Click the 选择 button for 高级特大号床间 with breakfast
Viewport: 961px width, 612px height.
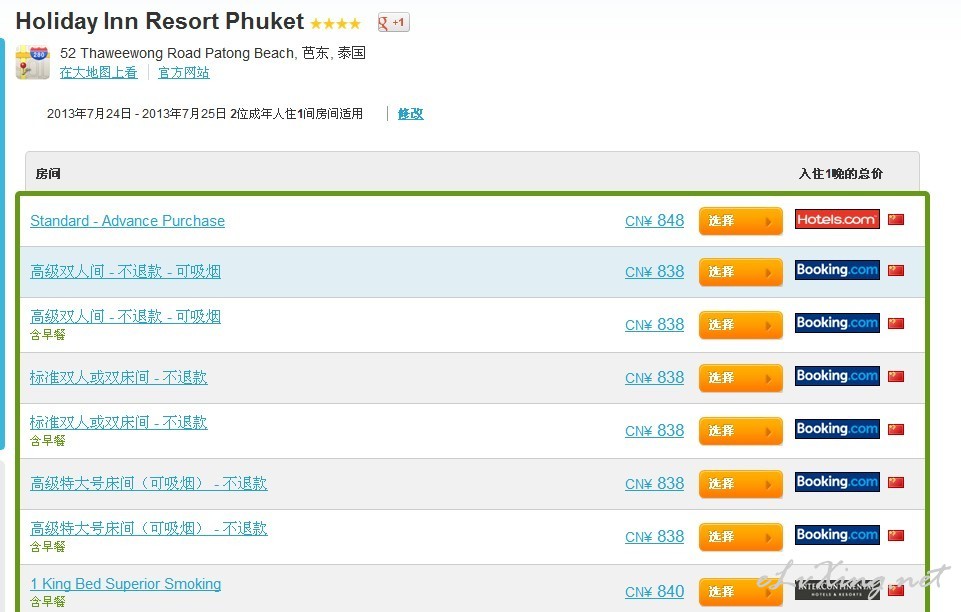pos(740,537)
